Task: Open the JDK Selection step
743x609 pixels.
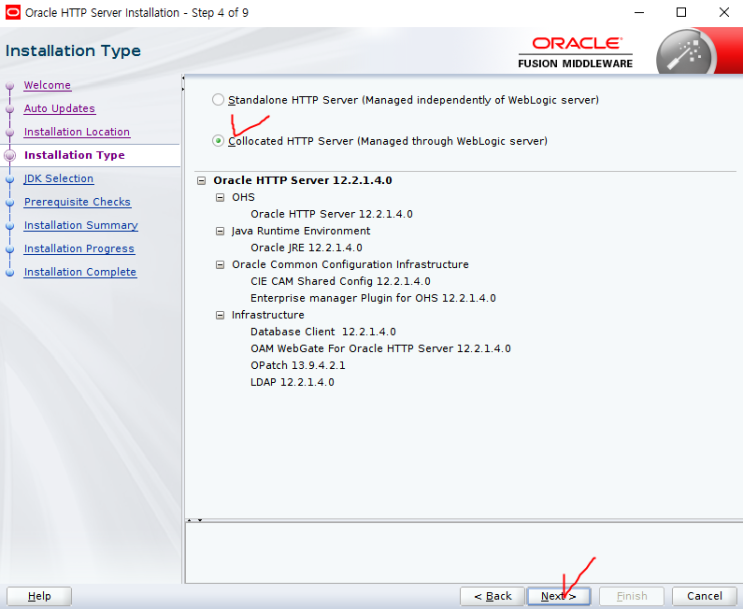Action: coord(59,179)
